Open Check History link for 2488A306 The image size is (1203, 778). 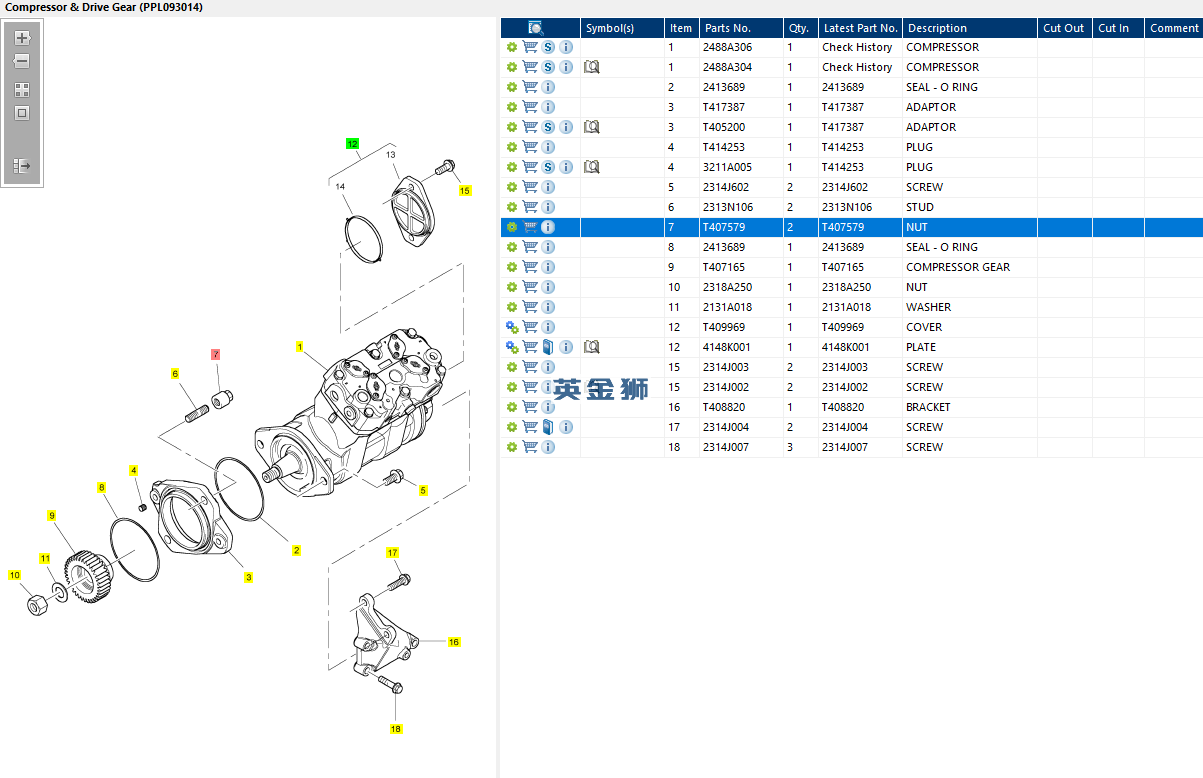(857, 47)
